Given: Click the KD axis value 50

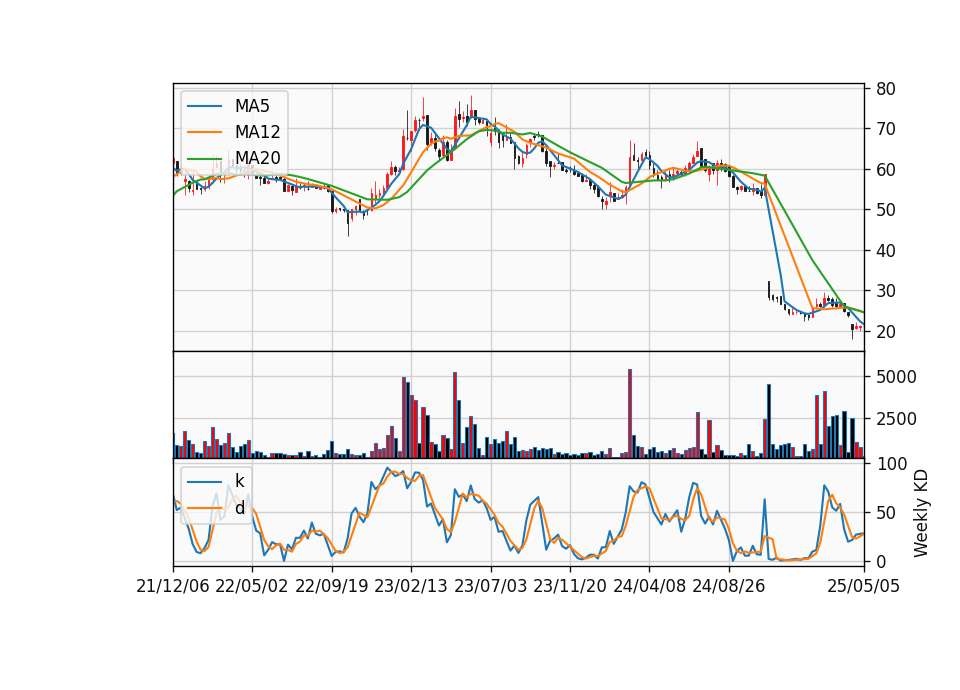Looking at the screenshot, I should 885,512.
